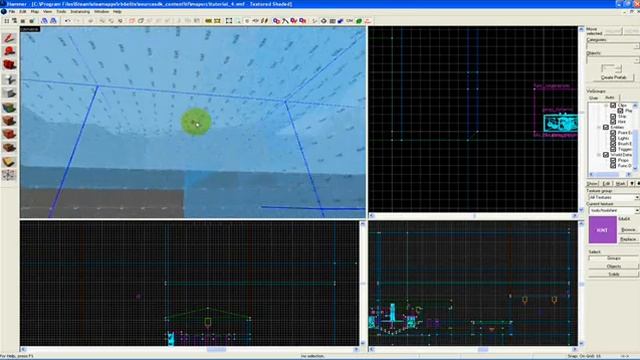Screen dimensions: 640x360
Task: Toggle the World Details checkbox
Action: (x=606, y=155)
